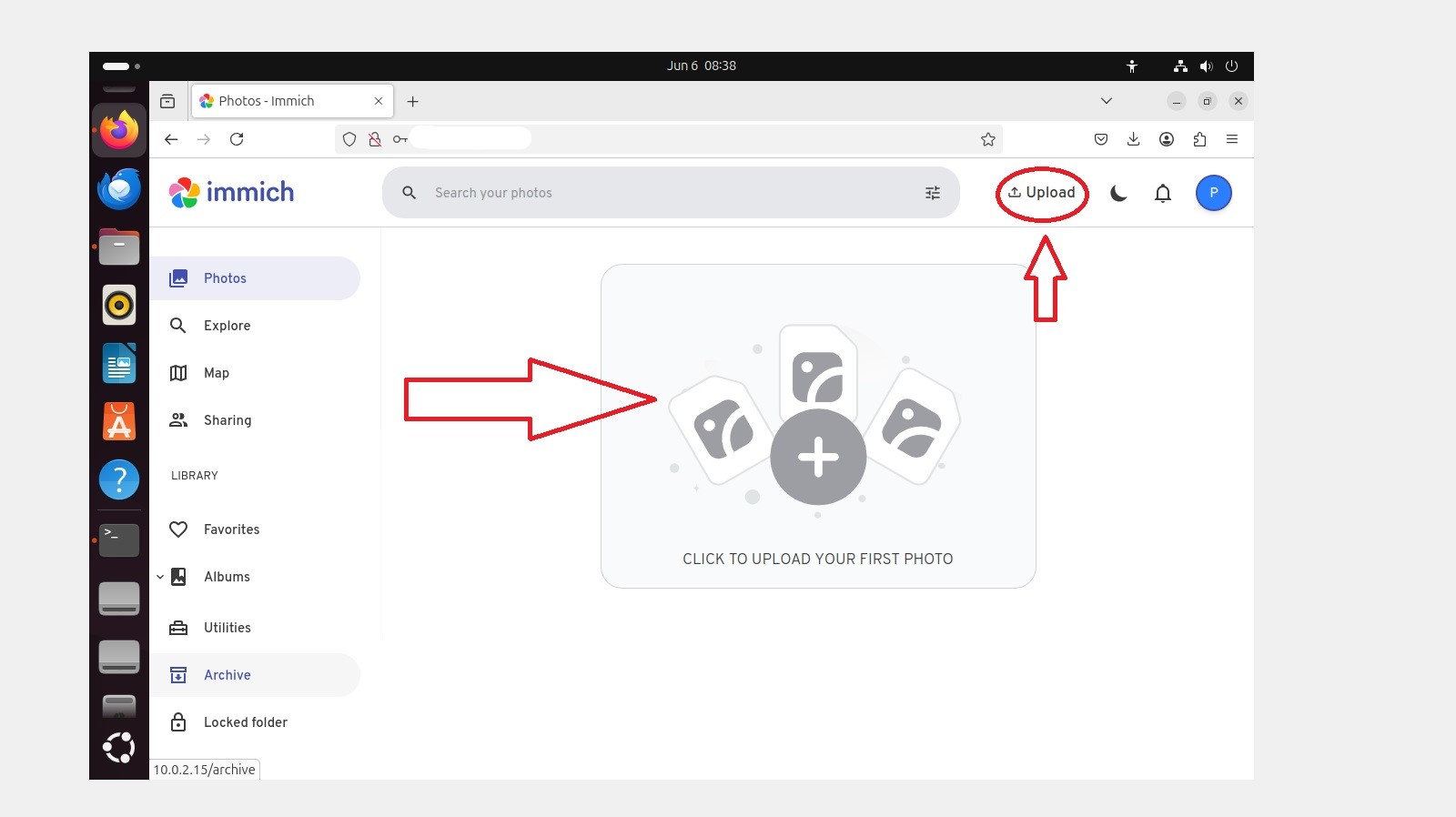Expand the Albums chevron

160,577
